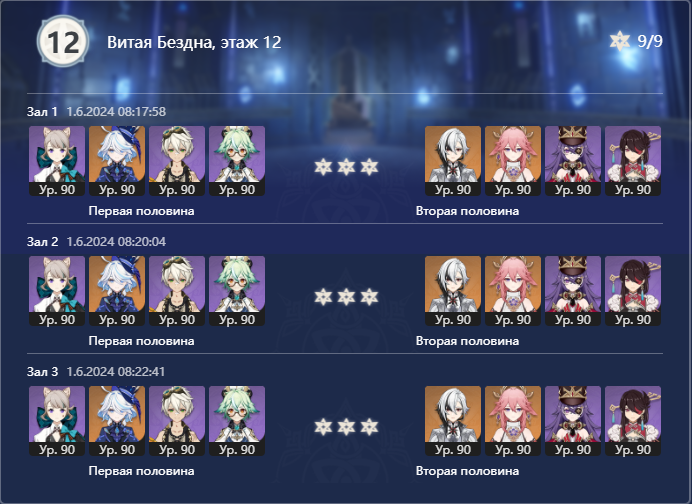This screenshot has height=504, width=692.
Task: Click the "Витая Бездна, этаж 12" title
Action: (x=194, y=42)
